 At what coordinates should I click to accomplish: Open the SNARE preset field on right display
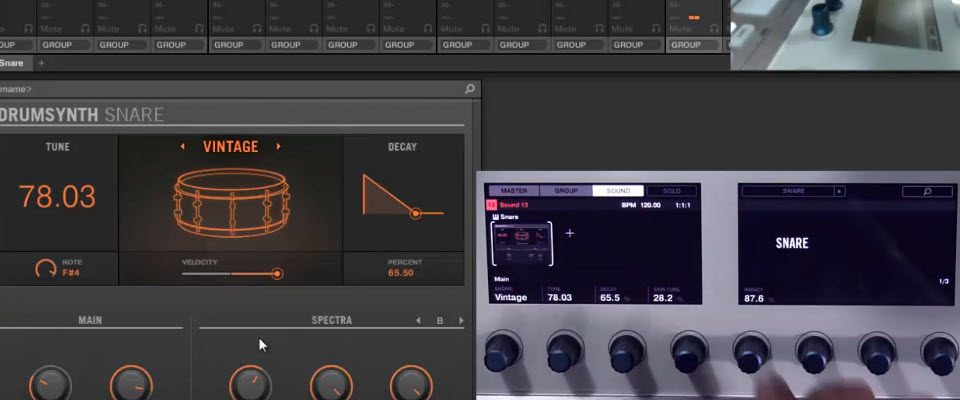tap(789, 191)
